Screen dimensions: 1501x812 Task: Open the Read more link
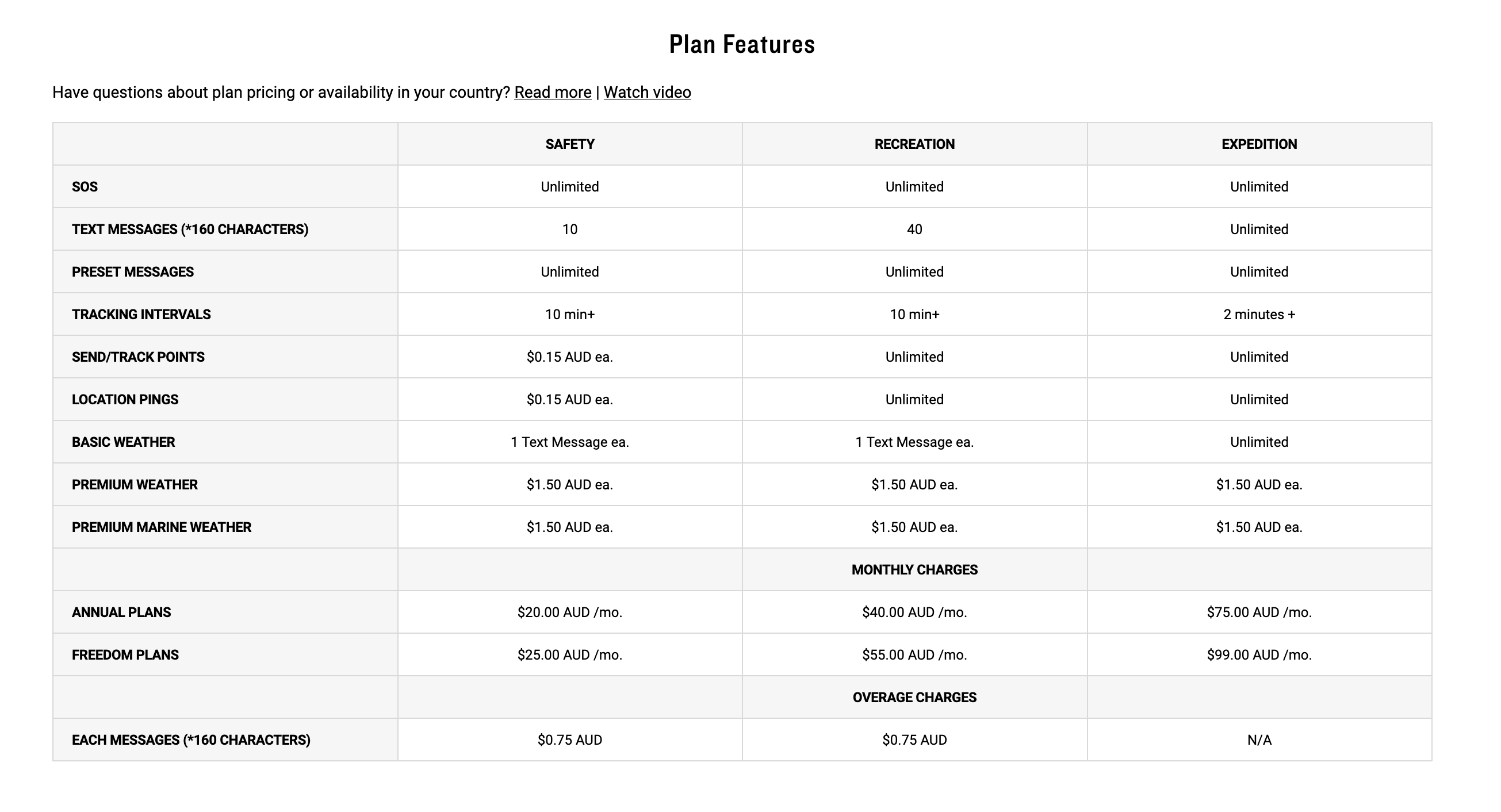point(553,92)
